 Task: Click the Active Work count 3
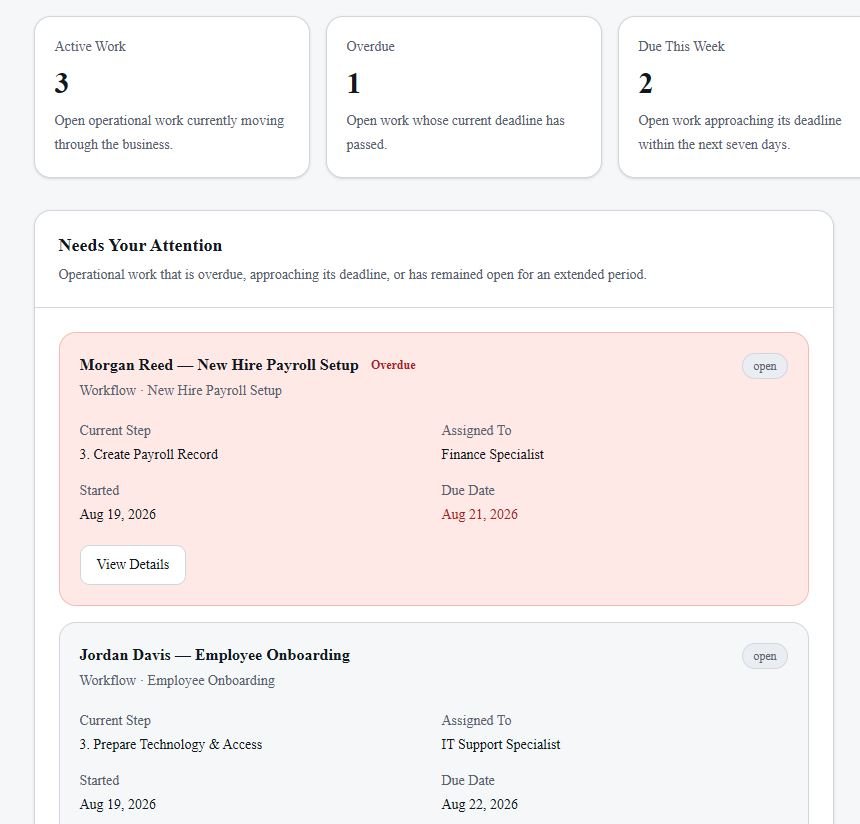click(61, 83)
